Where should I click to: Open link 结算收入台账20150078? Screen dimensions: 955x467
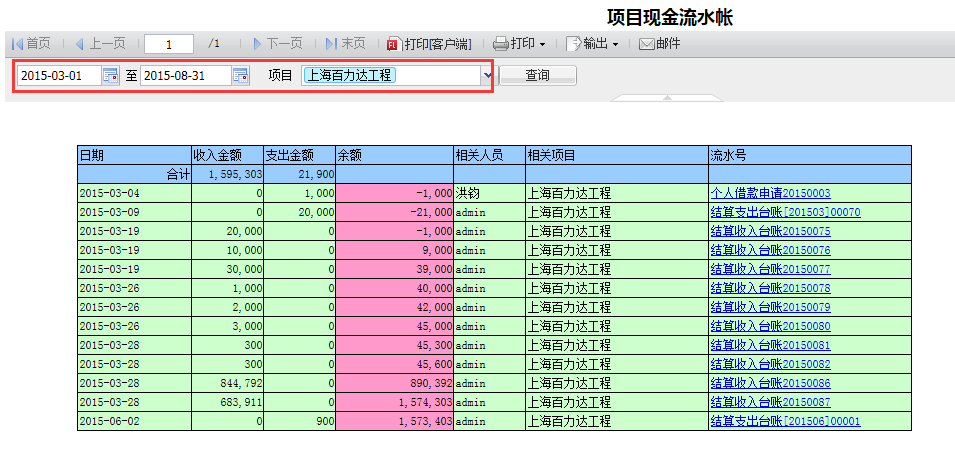click(x=770, y=288)
